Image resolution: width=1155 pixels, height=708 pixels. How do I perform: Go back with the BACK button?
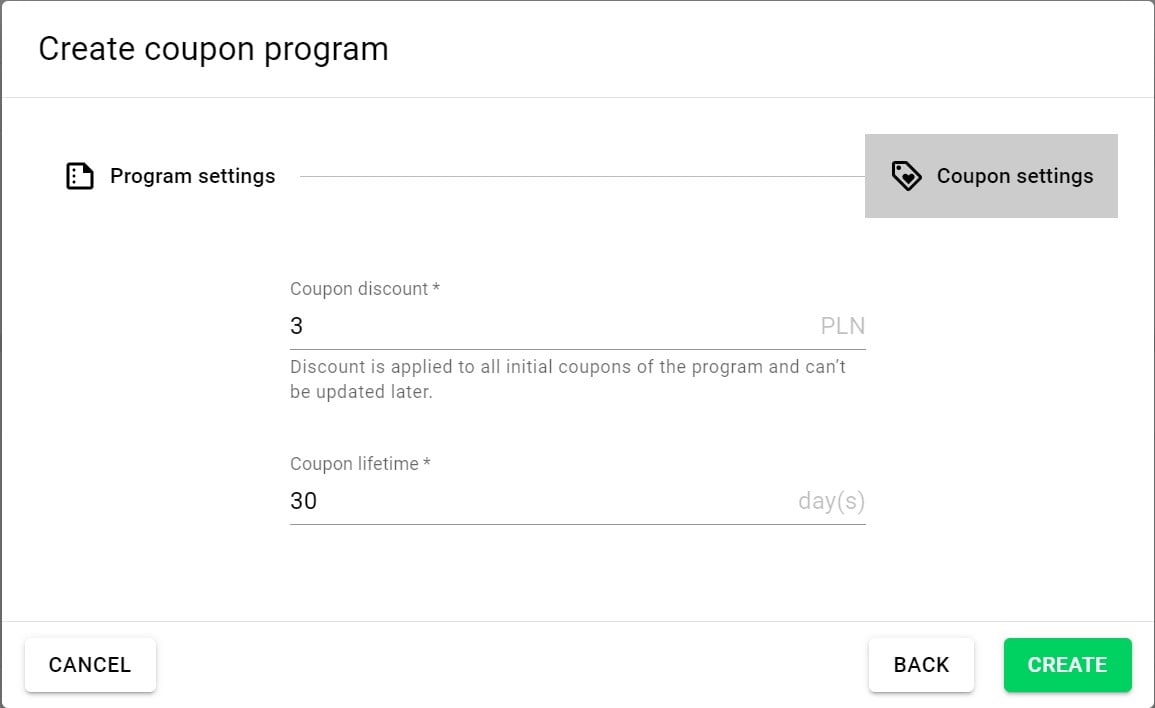(921, 665)
